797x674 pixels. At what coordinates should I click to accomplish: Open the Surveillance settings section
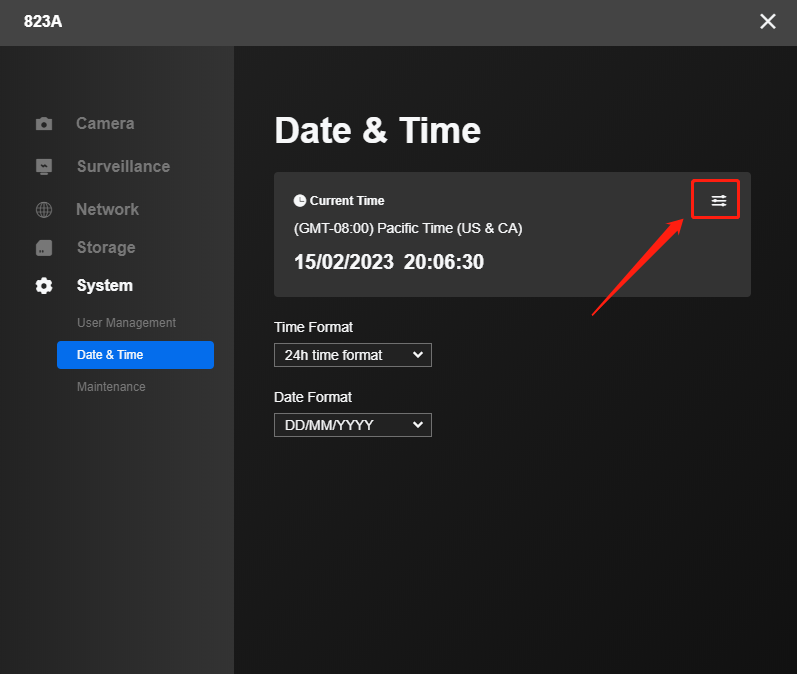[x=124, y=167]
